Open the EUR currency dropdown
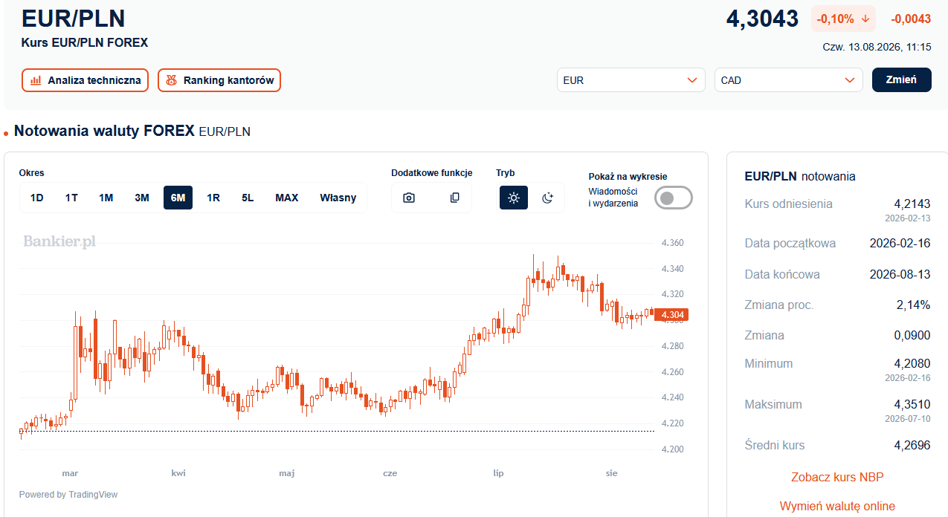Screen dimensions: 948x517 pos(631,80)
